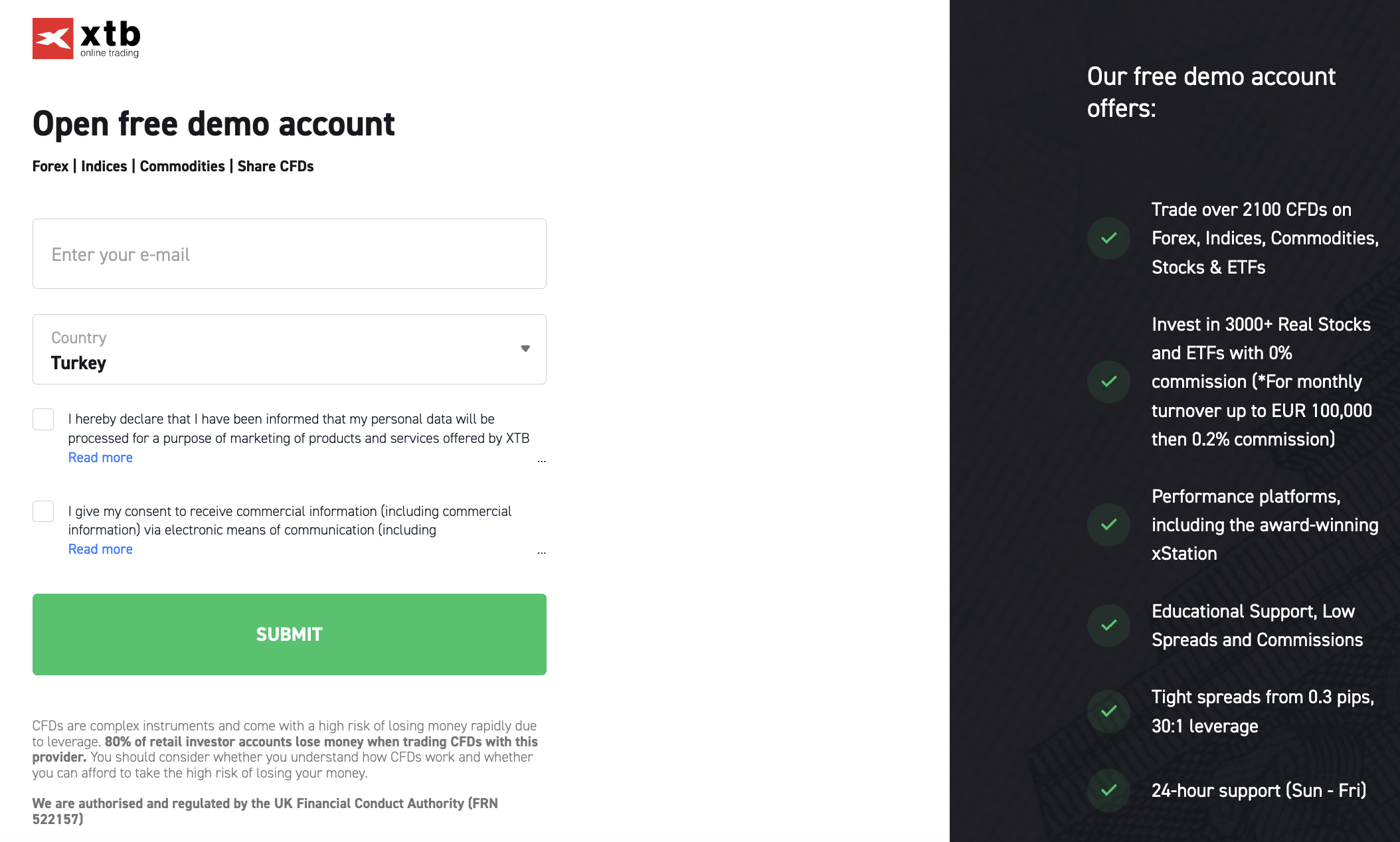Click checkmark icon beside Educational Support
1400x842 pixels.
point(1108,626)
